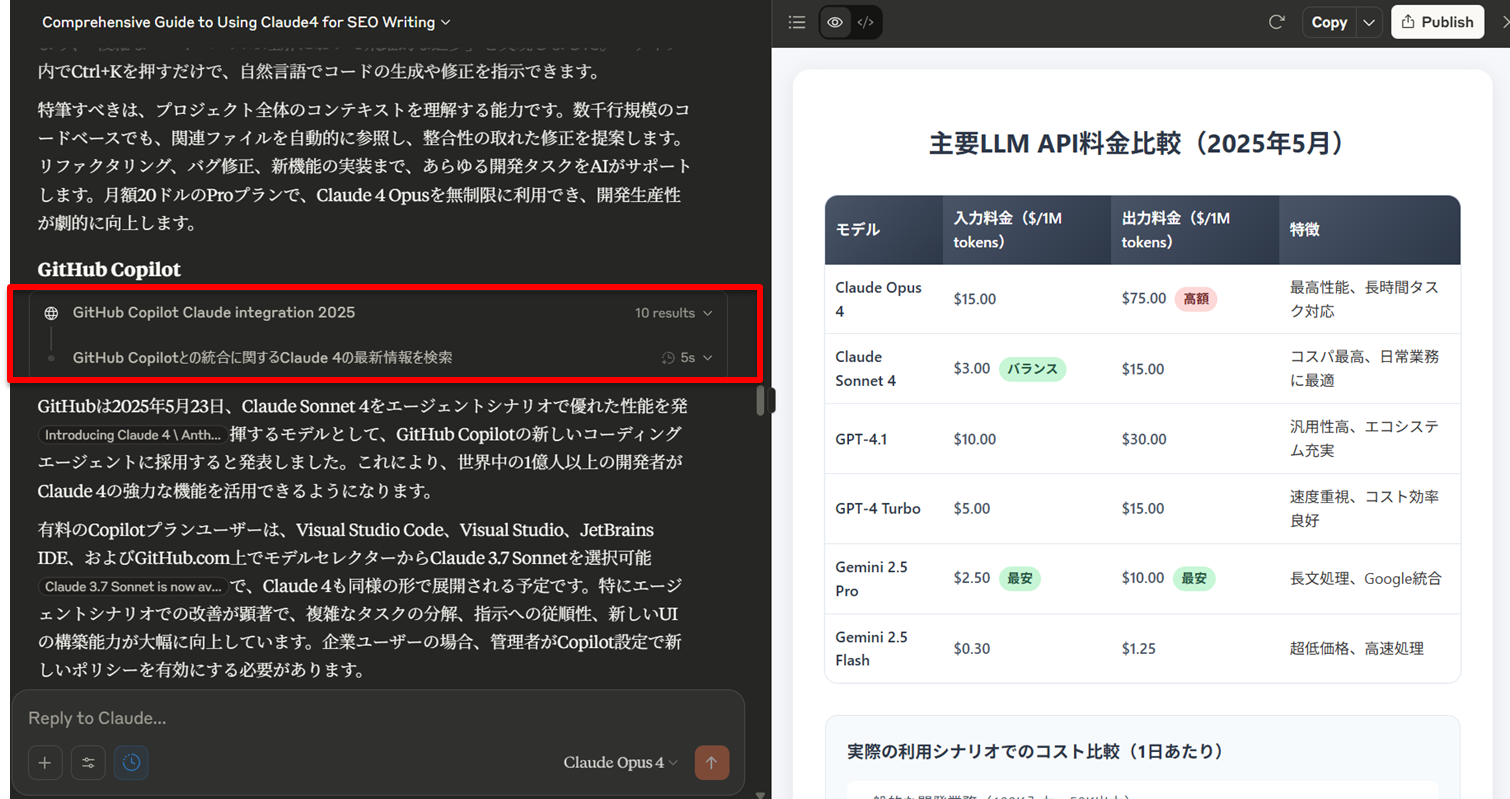Click the $75.00 output price cell

pos(1144,298)
